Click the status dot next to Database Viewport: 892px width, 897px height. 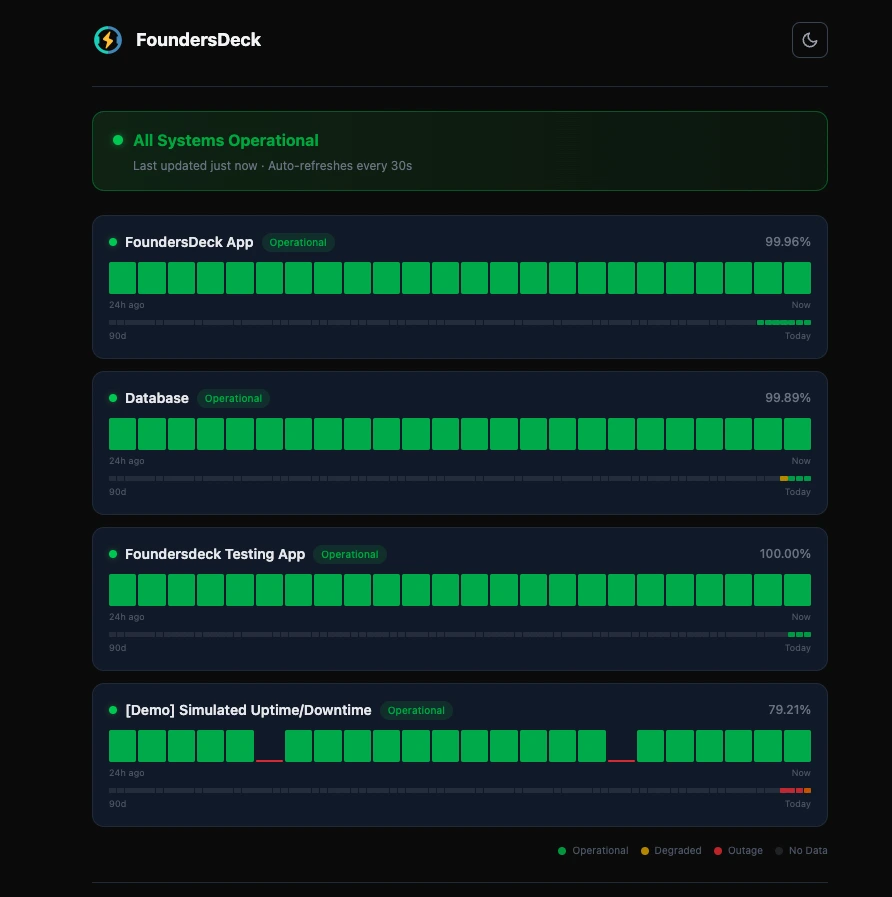(x=112, y=398)
